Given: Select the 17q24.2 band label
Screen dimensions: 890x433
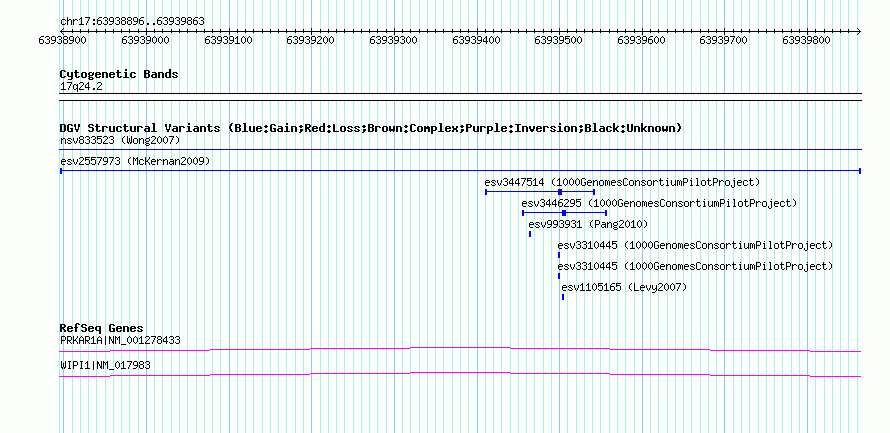Looking at the screenshot, I should coord(82,87).
